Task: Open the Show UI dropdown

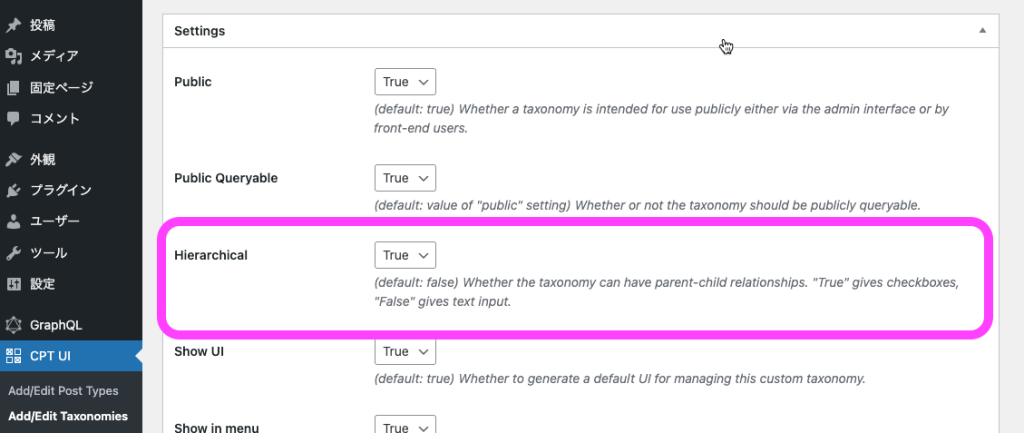Action: click(405, 351)
